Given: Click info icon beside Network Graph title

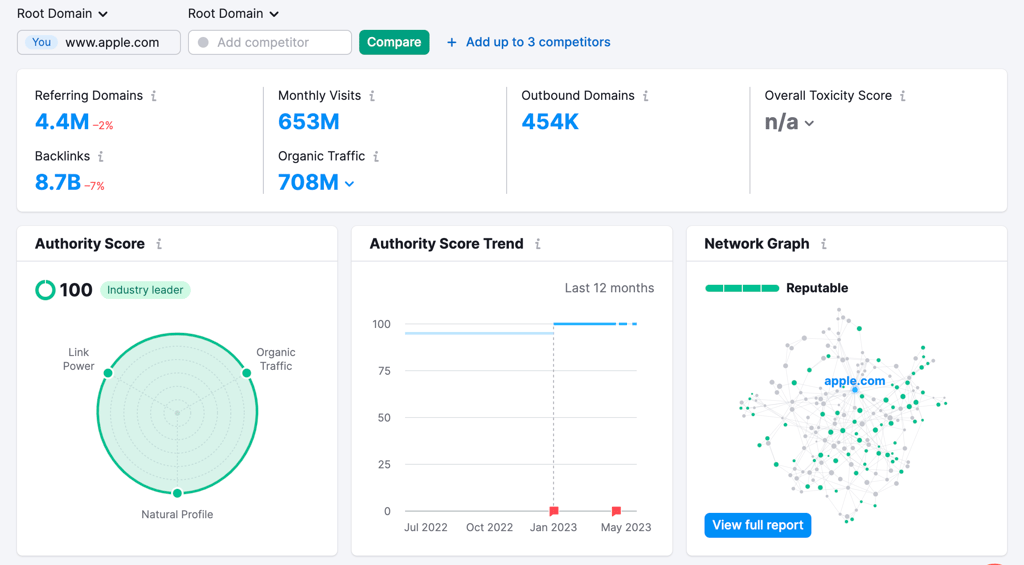Looking at the screenshot, I should coord(824,244).
